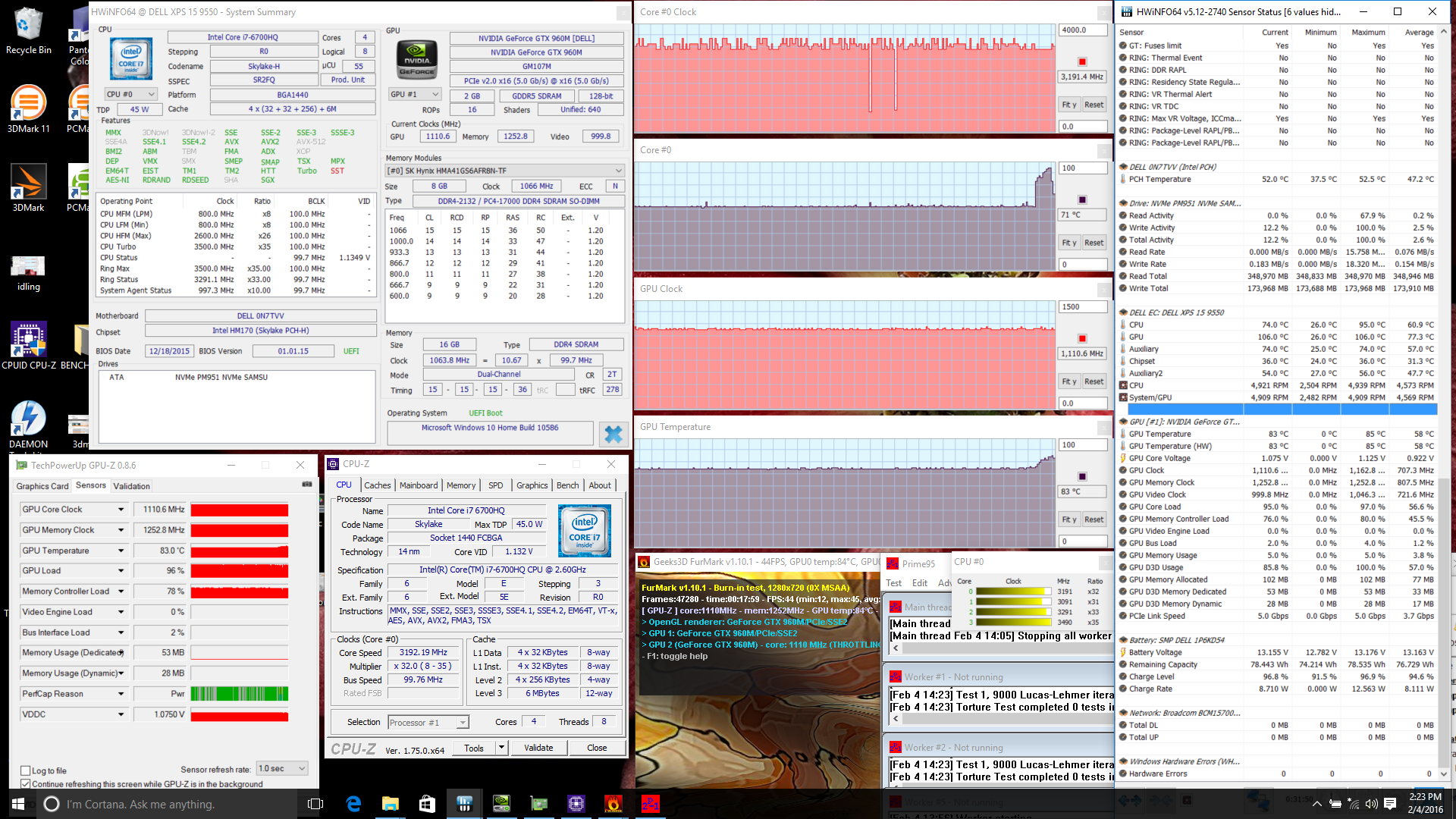Screen dimensions: 1456x819
Task: Click the GPU-Z camera screenshot icon
Action: click(x=306, y=484)
